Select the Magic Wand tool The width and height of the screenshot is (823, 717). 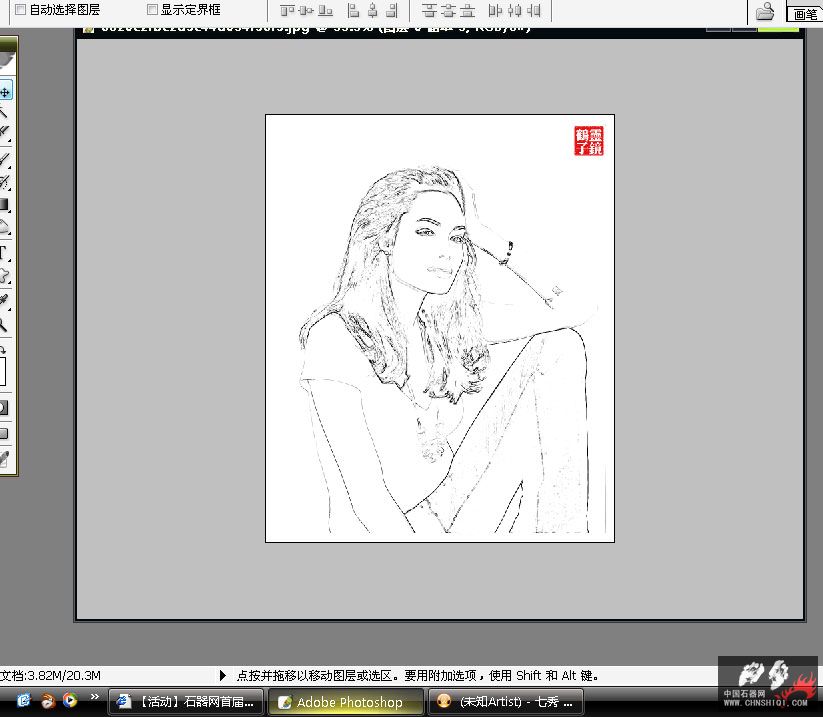[4, 111]
